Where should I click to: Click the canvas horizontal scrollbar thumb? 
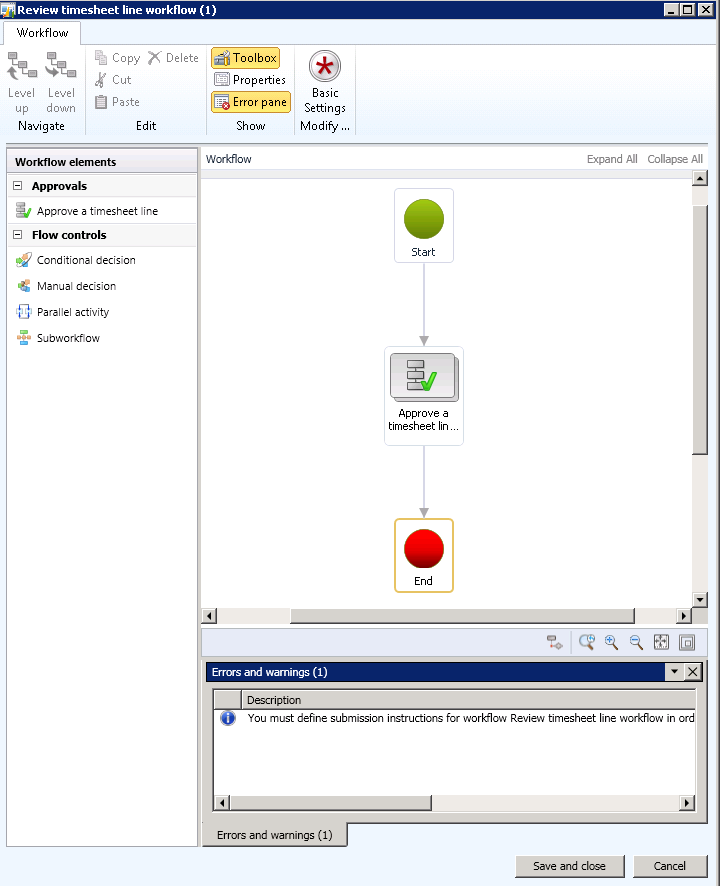pos(461,616)
